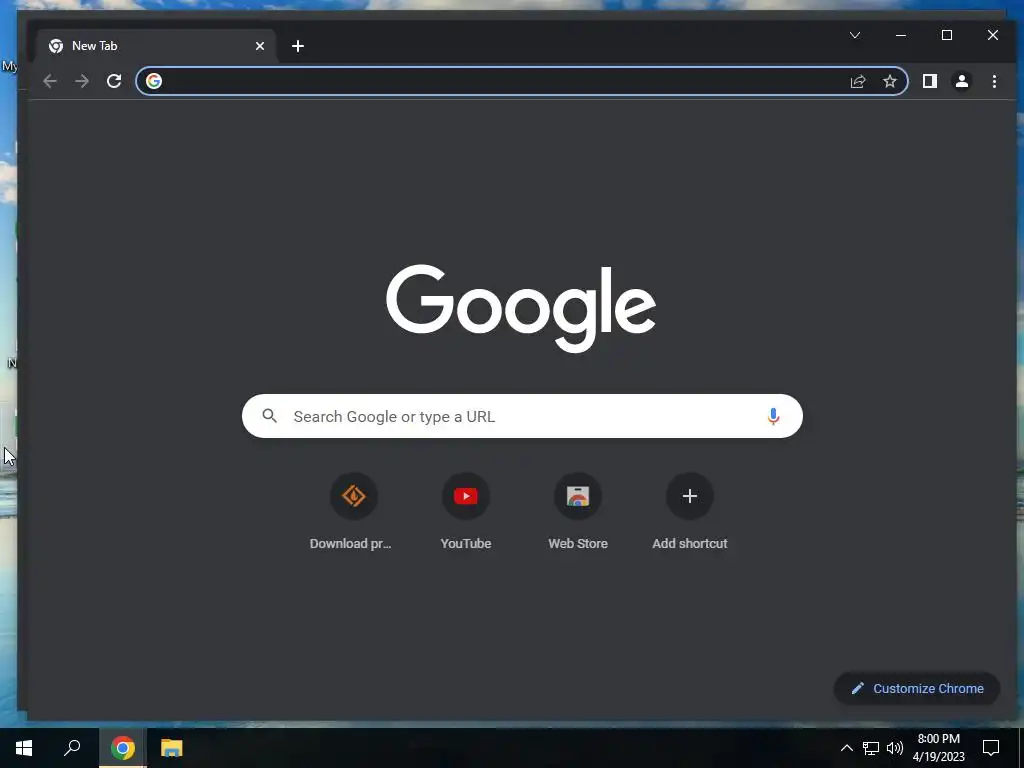Open the Windows Start menu

coord(24,748)
